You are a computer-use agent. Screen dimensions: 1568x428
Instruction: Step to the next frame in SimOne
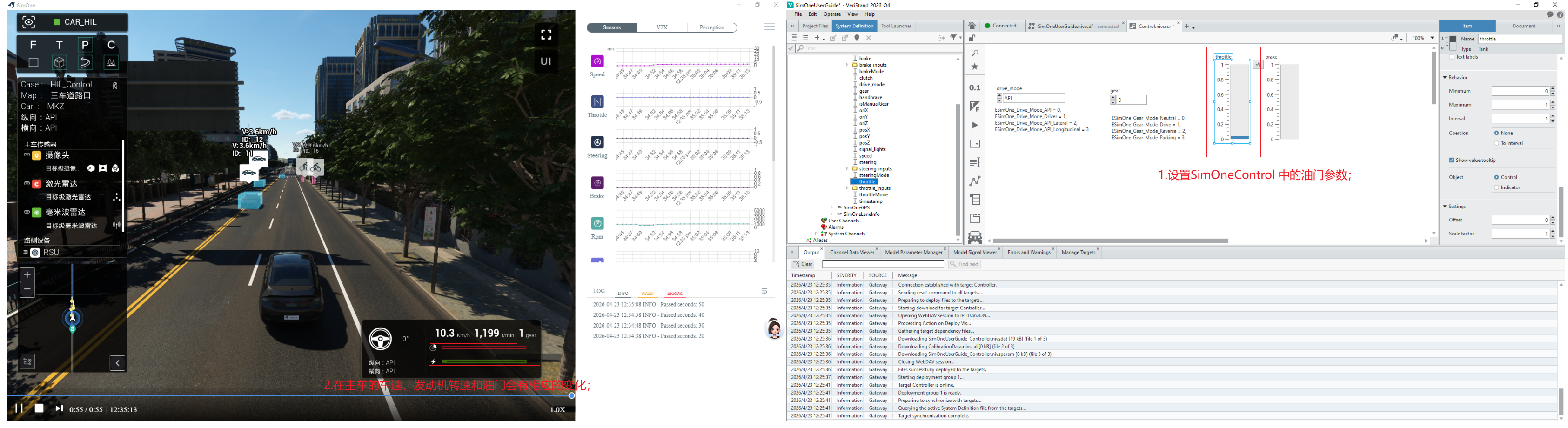(59, 408)
